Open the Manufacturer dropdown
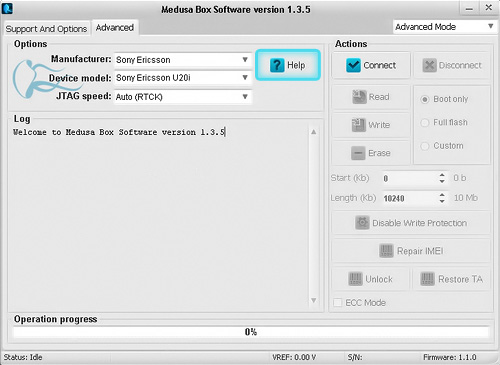Viewport: 500px width, 365px height. pyautogui.click(x=183, y=60)
